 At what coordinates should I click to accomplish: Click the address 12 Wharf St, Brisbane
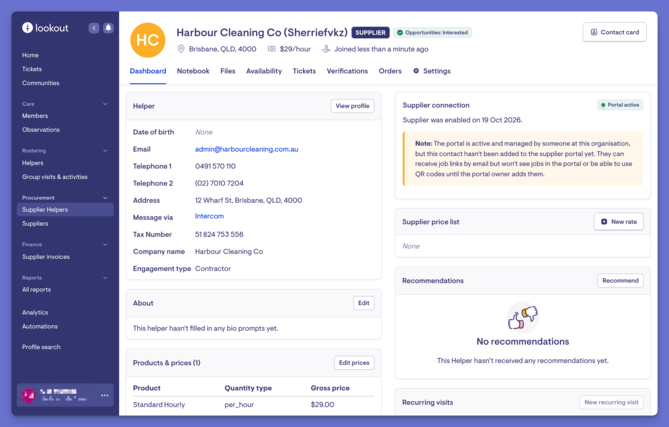(248, 200)
